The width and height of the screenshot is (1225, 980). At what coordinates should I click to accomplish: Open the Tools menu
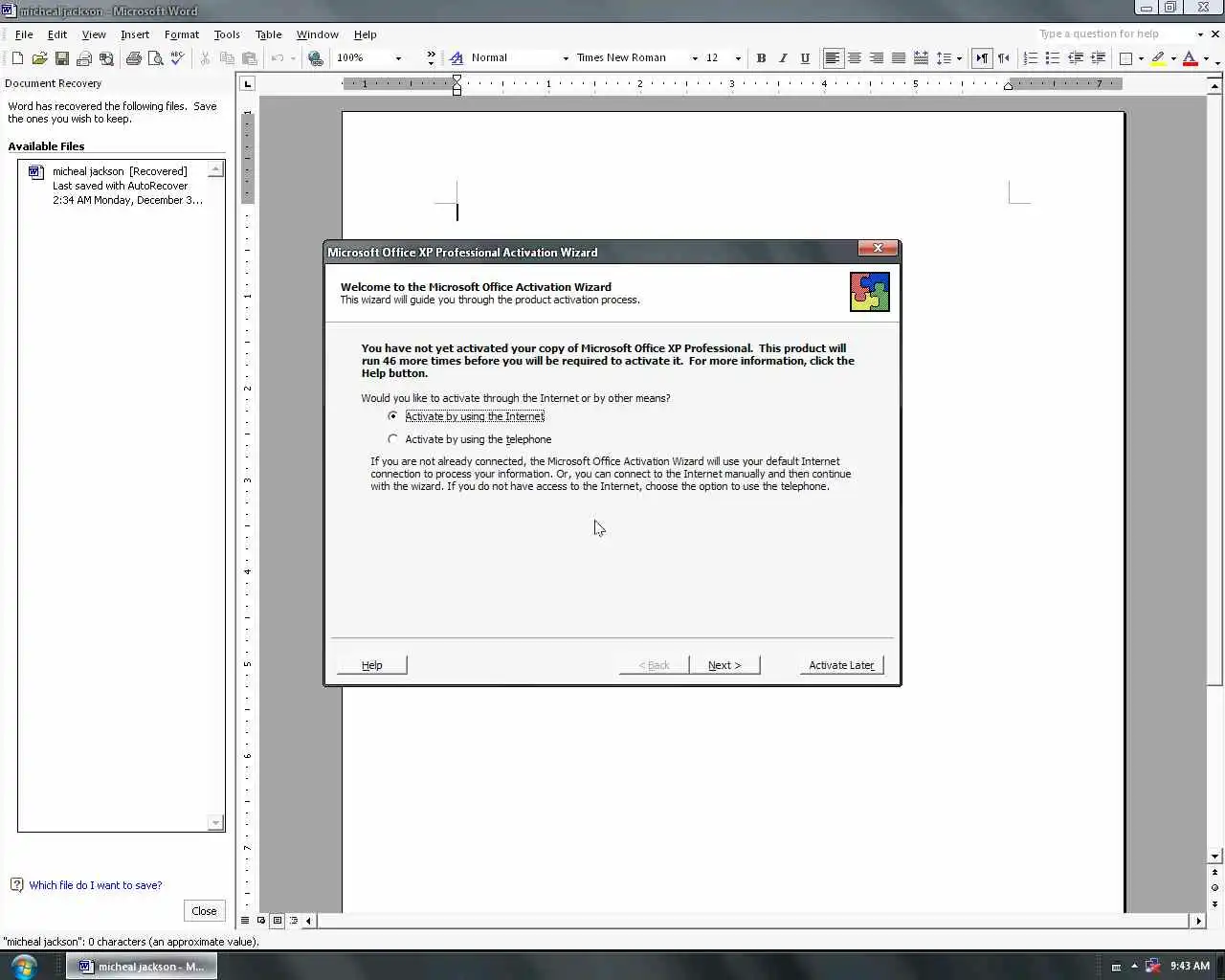(x=227, y=34)
